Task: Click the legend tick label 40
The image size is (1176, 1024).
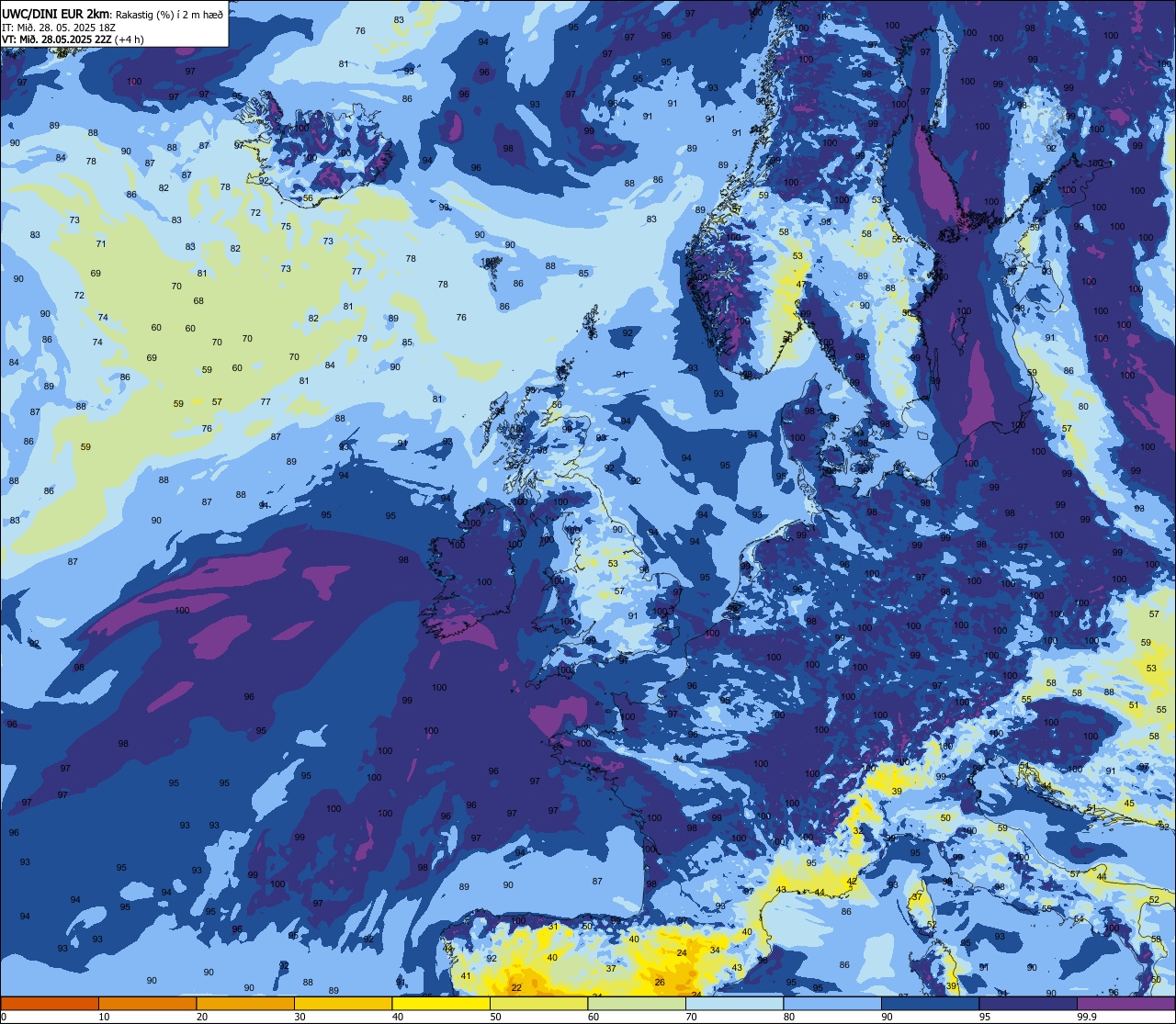Action: pyautogui.click(x=398, y=1017)
